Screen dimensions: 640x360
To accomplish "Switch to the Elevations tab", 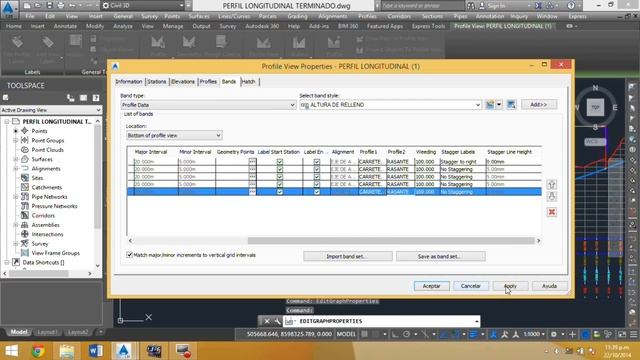I will pos(183,82).
